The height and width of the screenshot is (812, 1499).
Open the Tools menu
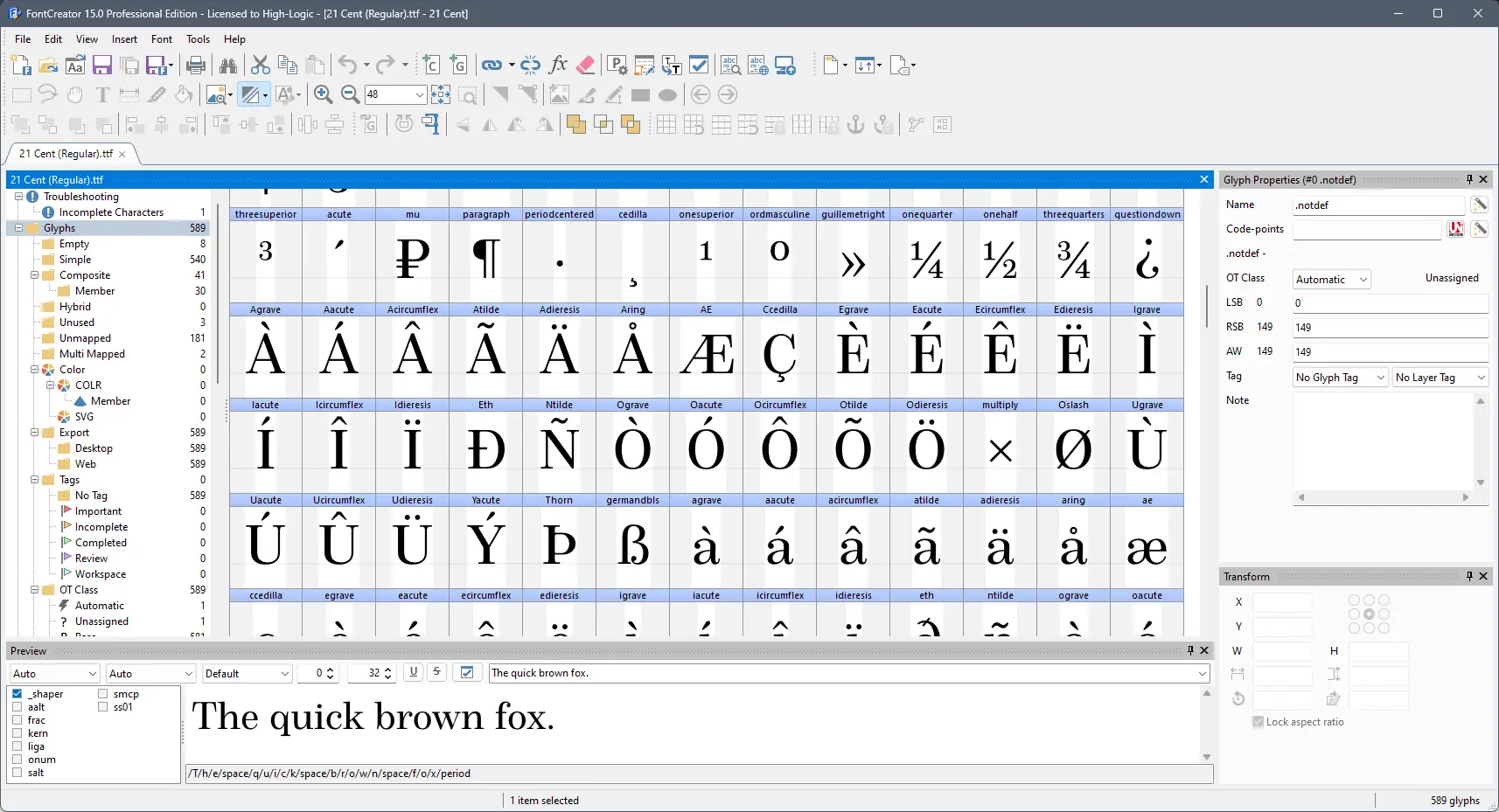(198, 39)
